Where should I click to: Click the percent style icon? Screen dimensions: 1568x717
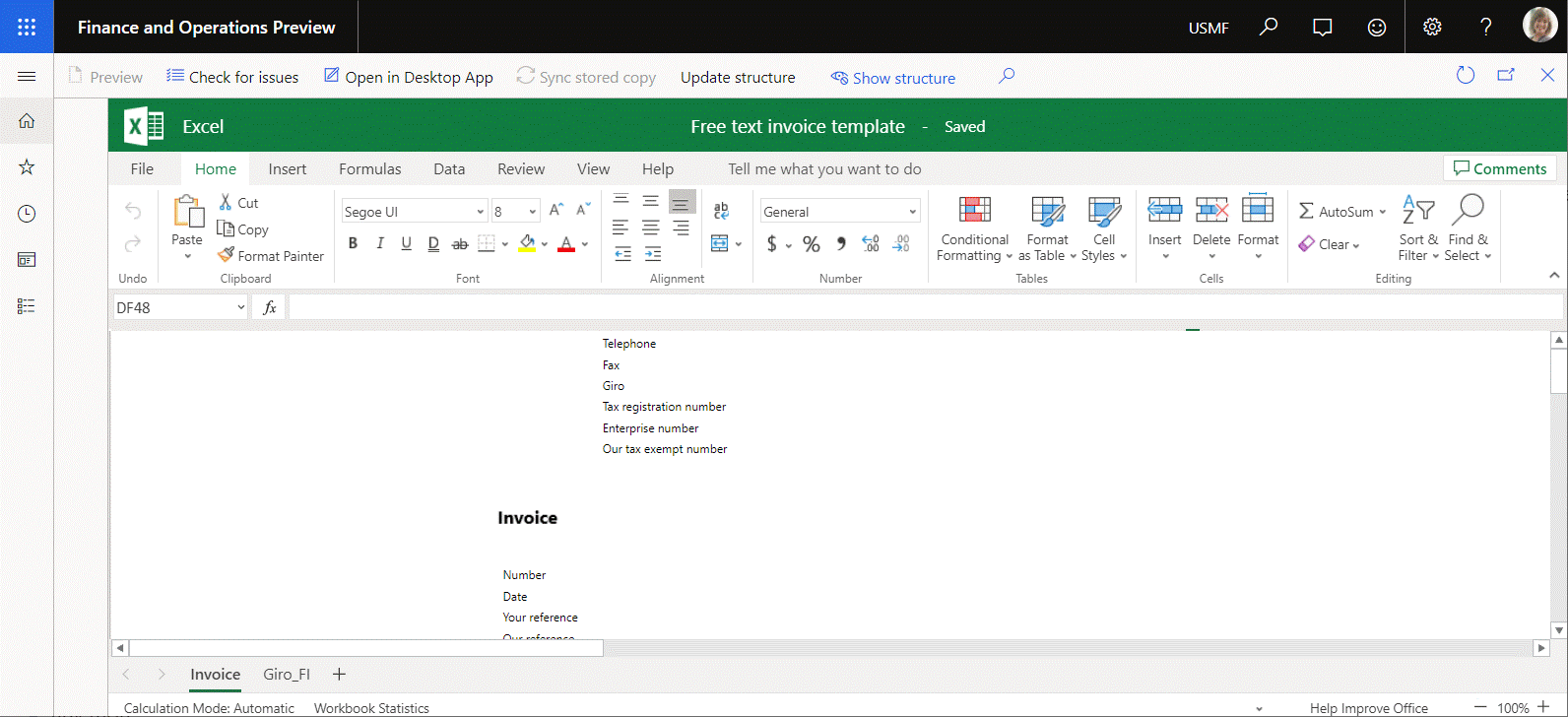pos(811,244)
